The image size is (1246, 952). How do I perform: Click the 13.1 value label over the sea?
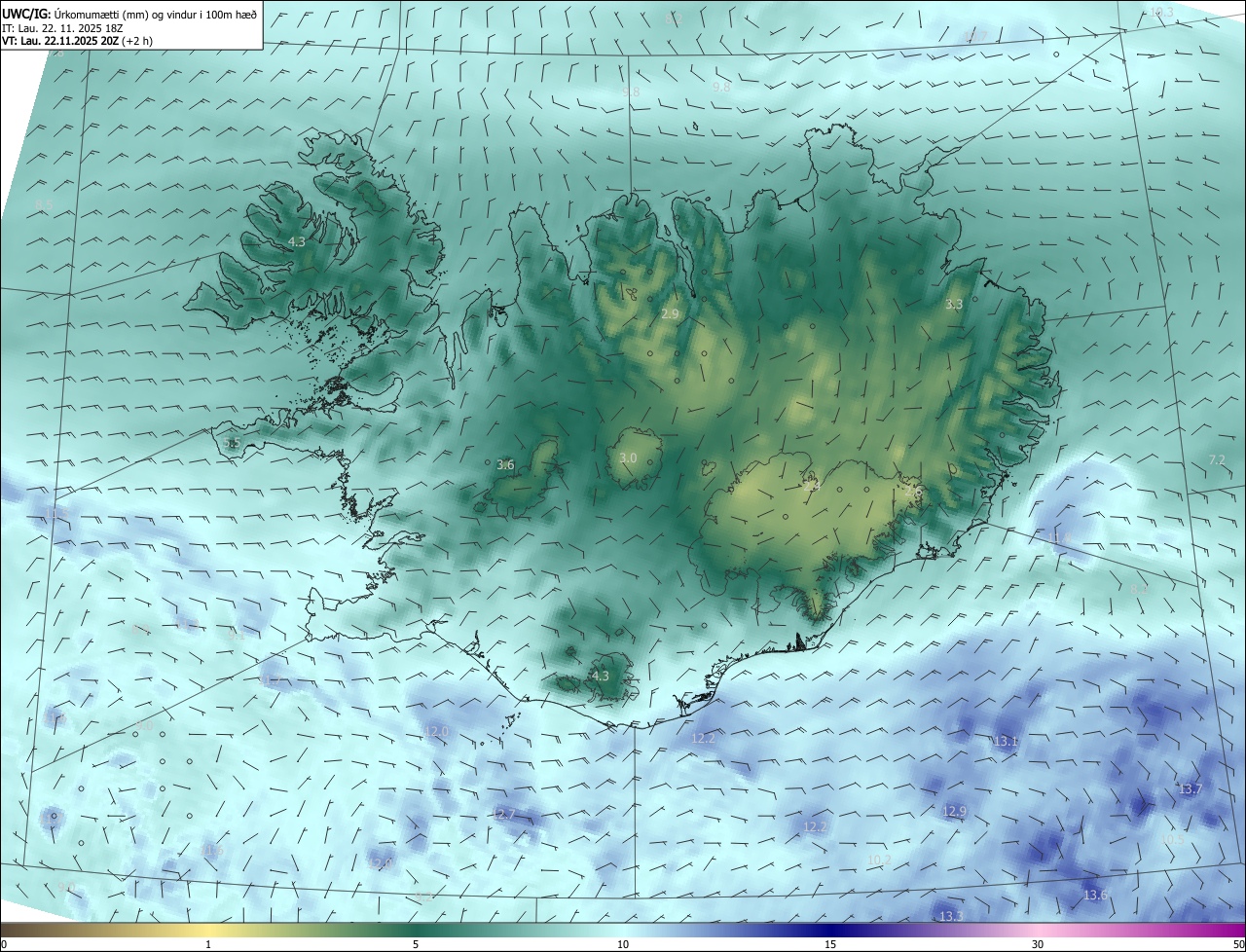click(1006, 741)
